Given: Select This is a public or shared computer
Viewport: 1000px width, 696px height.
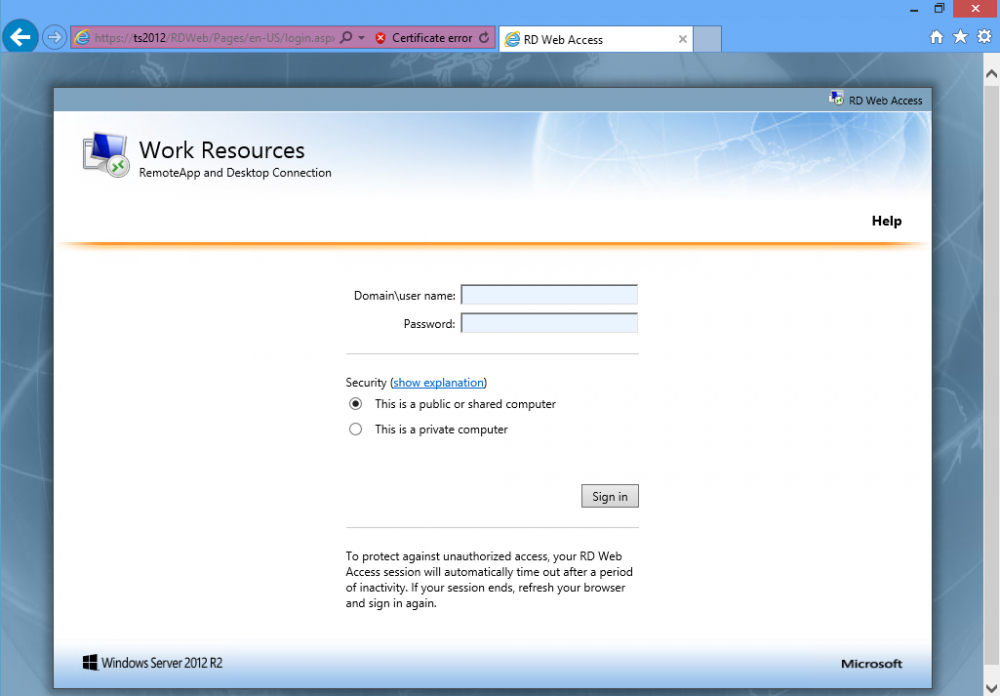Looking at the screenshot, I should point(355,404).
